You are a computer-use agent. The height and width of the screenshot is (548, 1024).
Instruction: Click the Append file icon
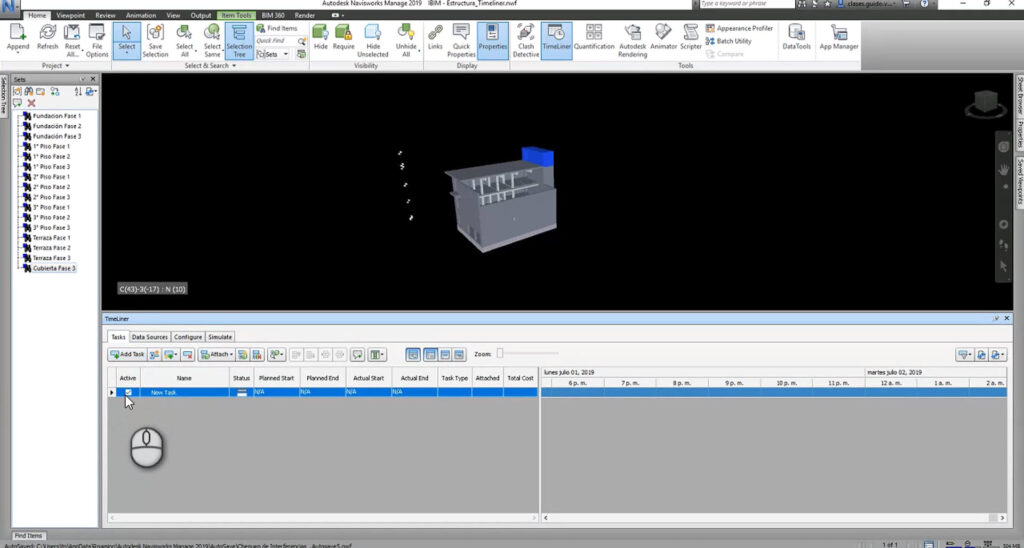pos(18,40)
